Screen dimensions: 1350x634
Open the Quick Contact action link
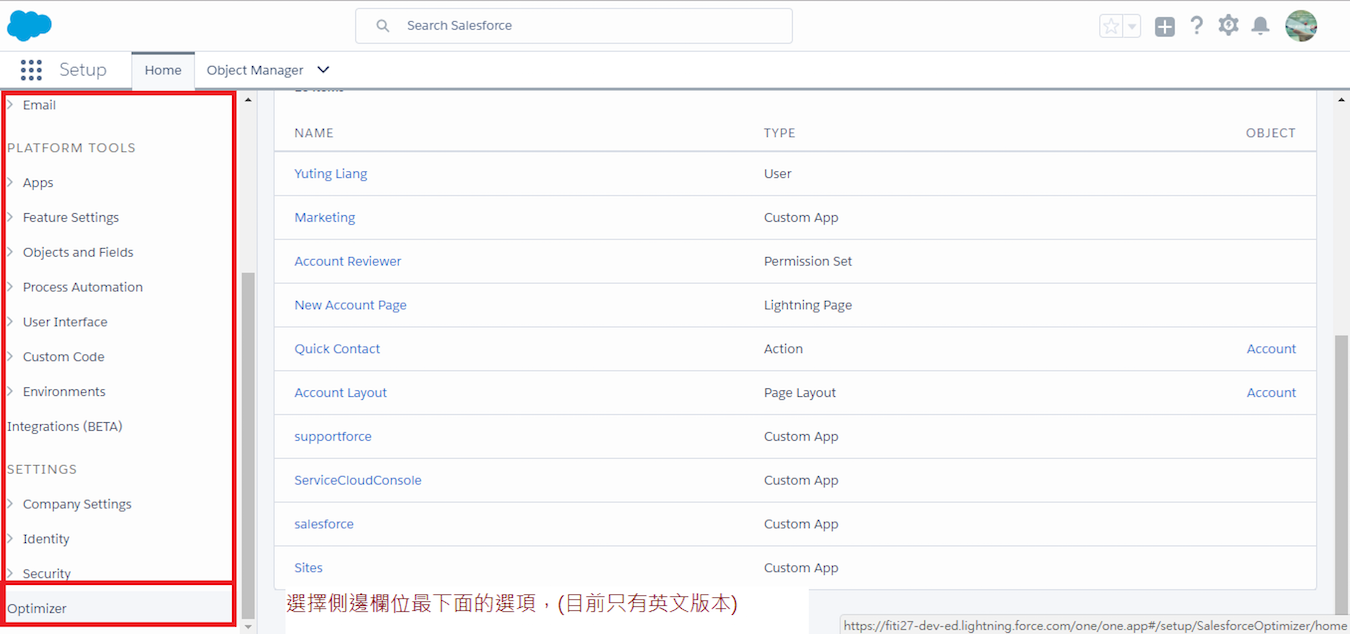click(x=338, y=349)
